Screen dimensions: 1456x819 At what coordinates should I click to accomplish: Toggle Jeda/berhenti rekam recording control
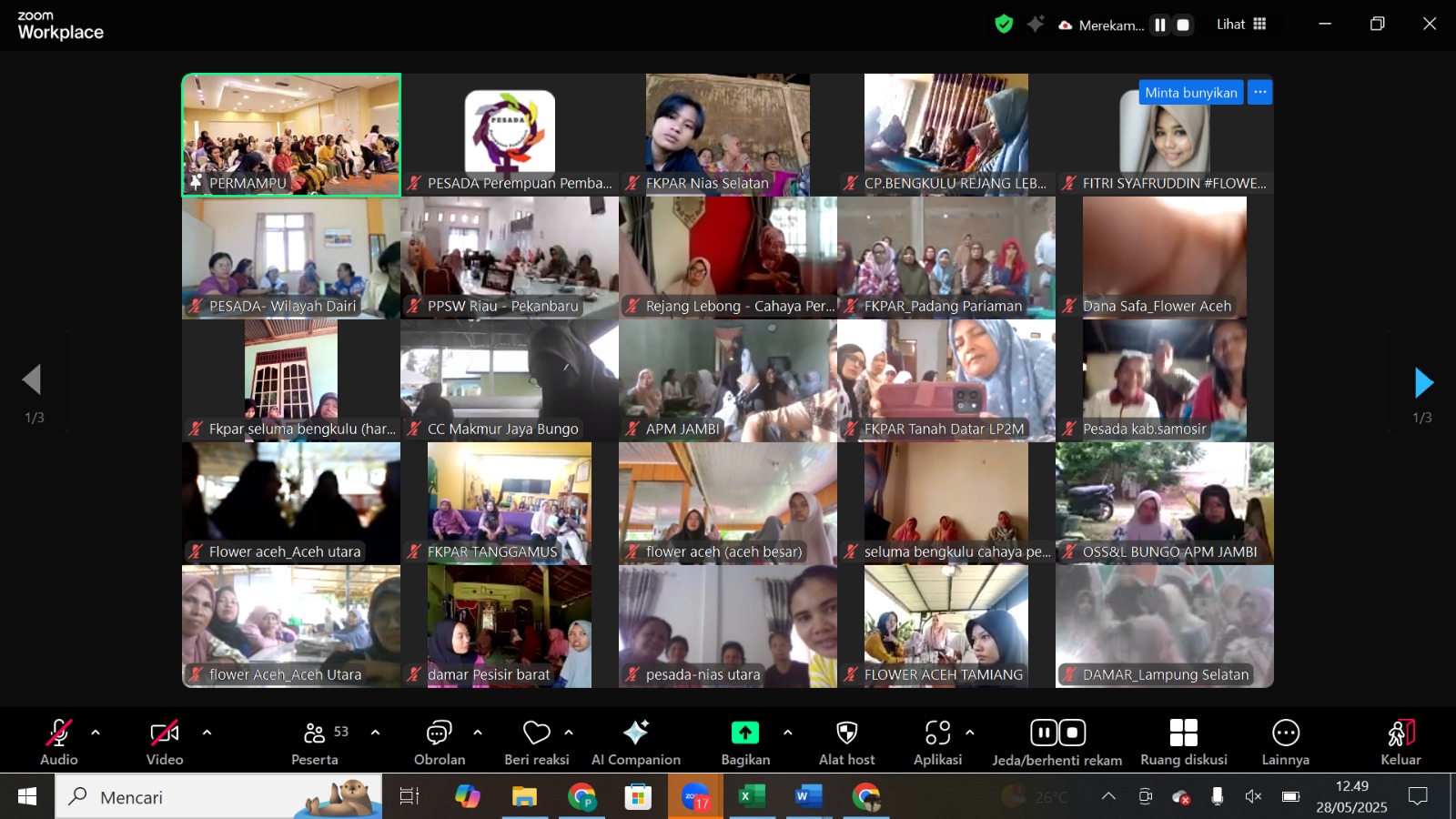click(1057, 742)
